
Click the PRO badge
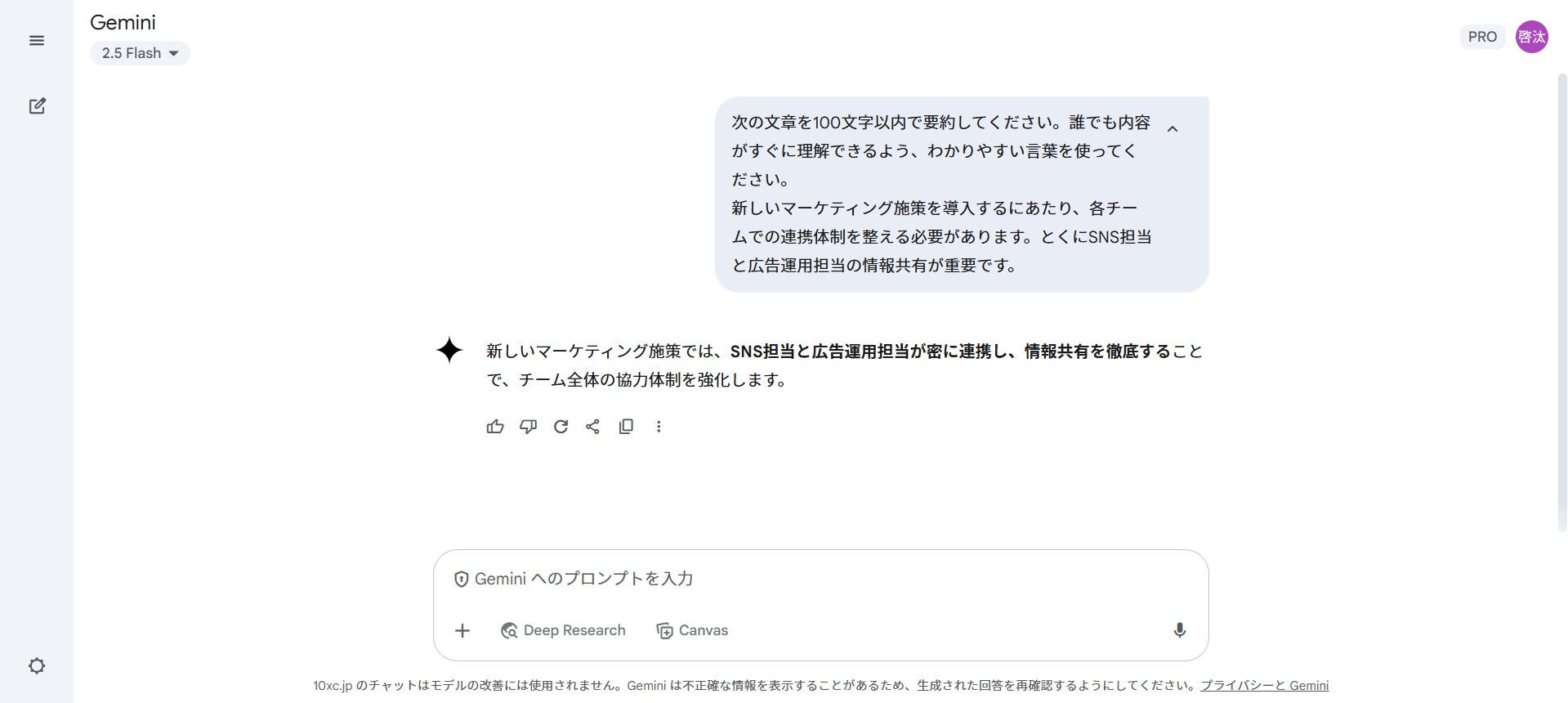pyautogui.click(x=1482, y=36)
